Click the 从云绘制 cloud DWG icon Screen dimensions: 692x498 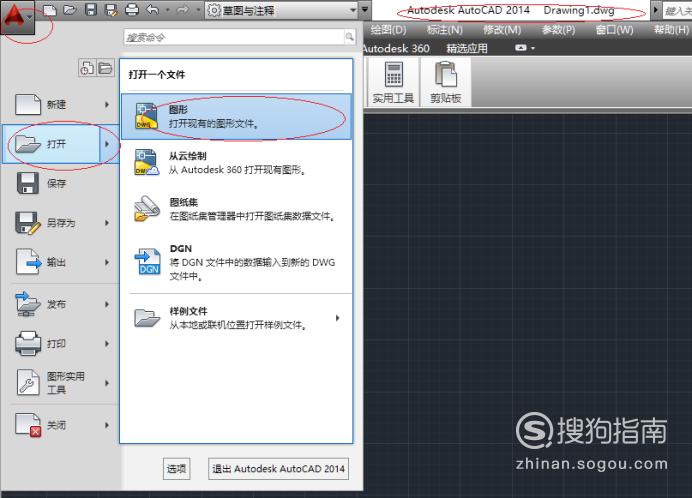click(147, 162)
